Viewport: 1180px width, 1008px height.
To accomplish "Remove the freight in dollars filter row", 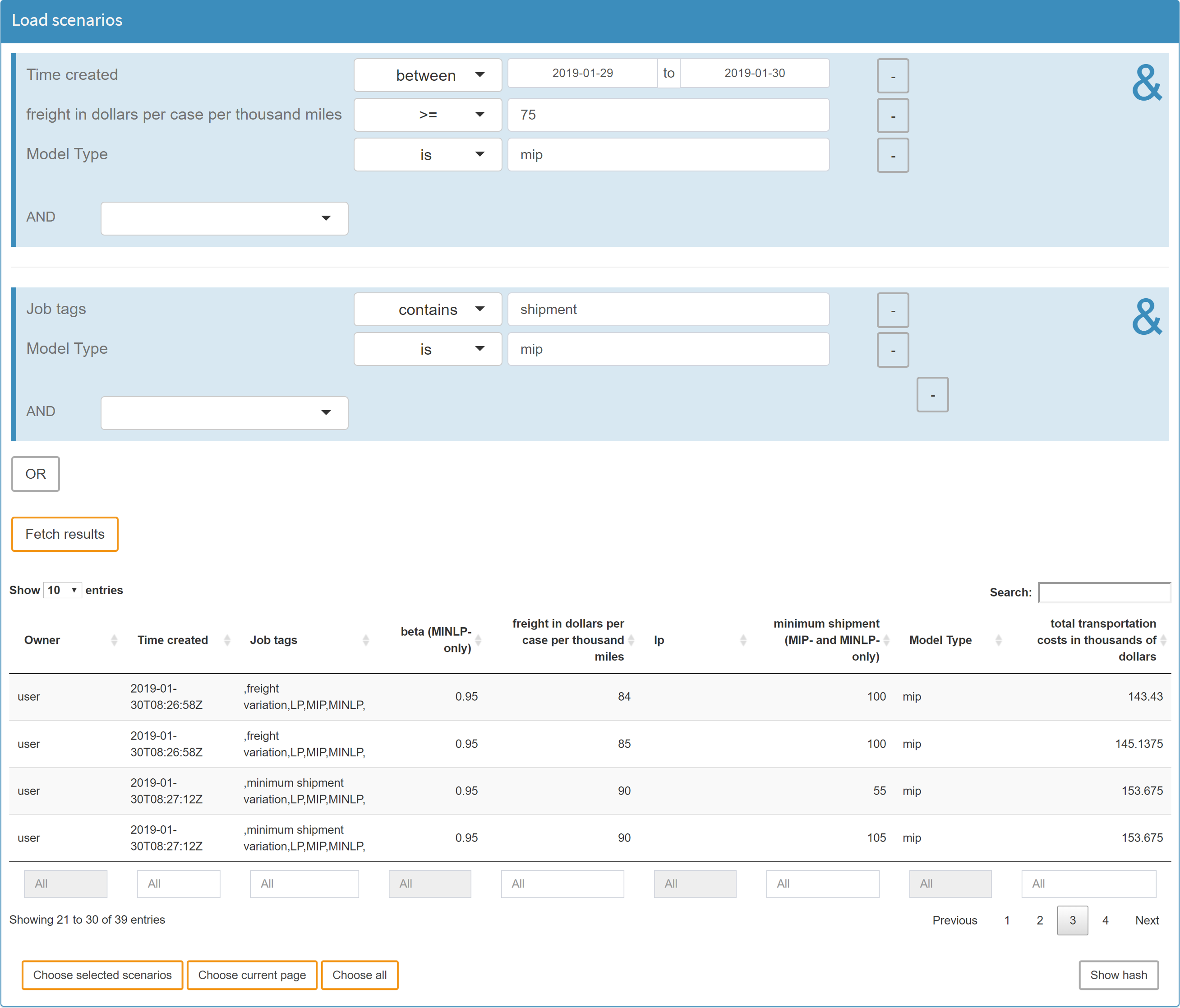I will (892, 116).
